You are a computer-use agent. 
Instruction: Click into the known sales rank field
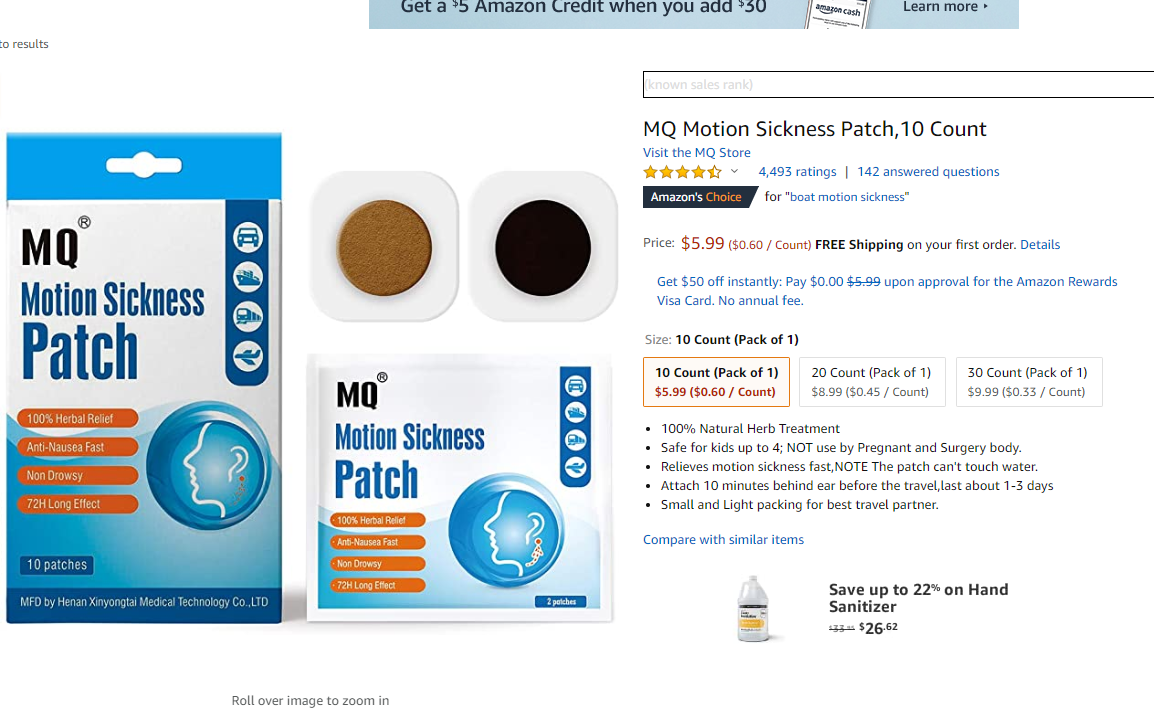click(x=899, y=85)
